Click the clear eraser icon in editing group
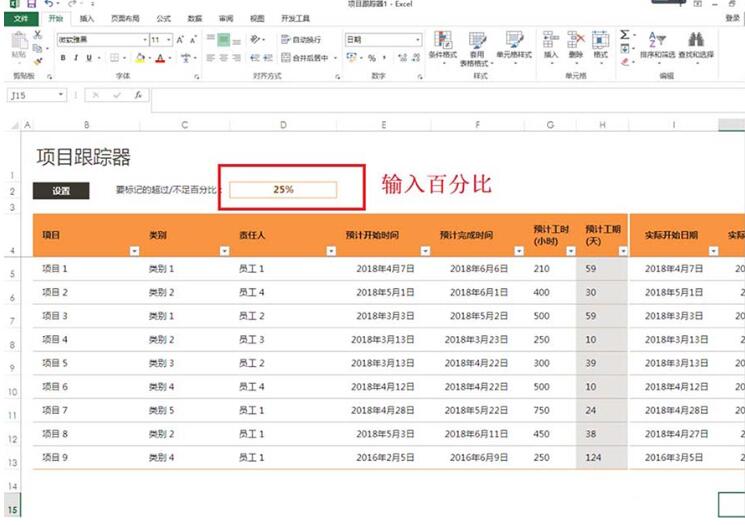This screenshot has height=525, width=745. coord(625,61)
